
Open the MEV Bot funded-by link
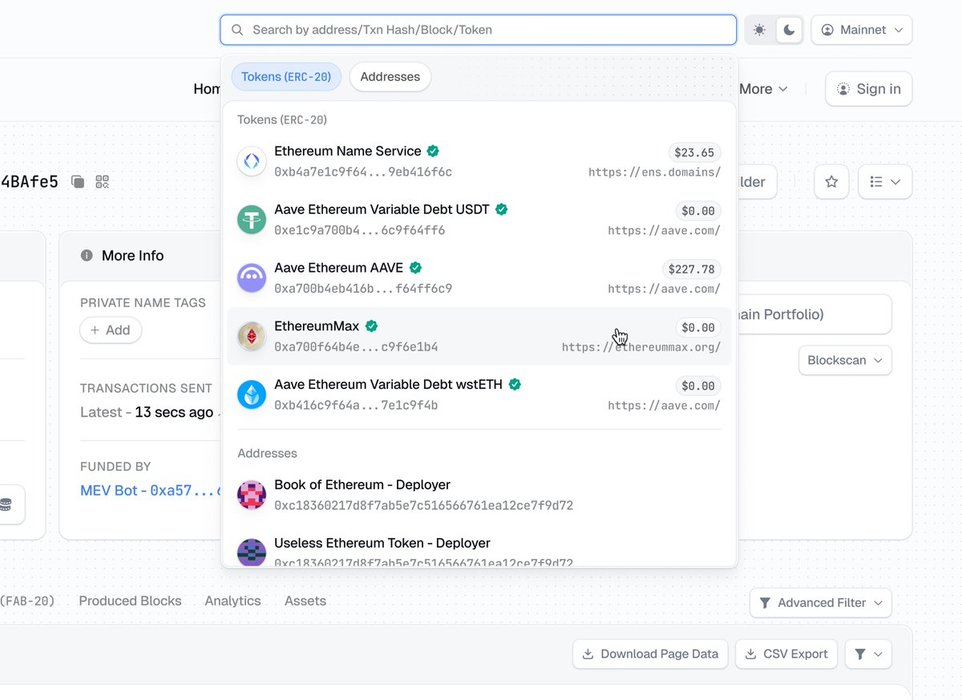point(150,491)
